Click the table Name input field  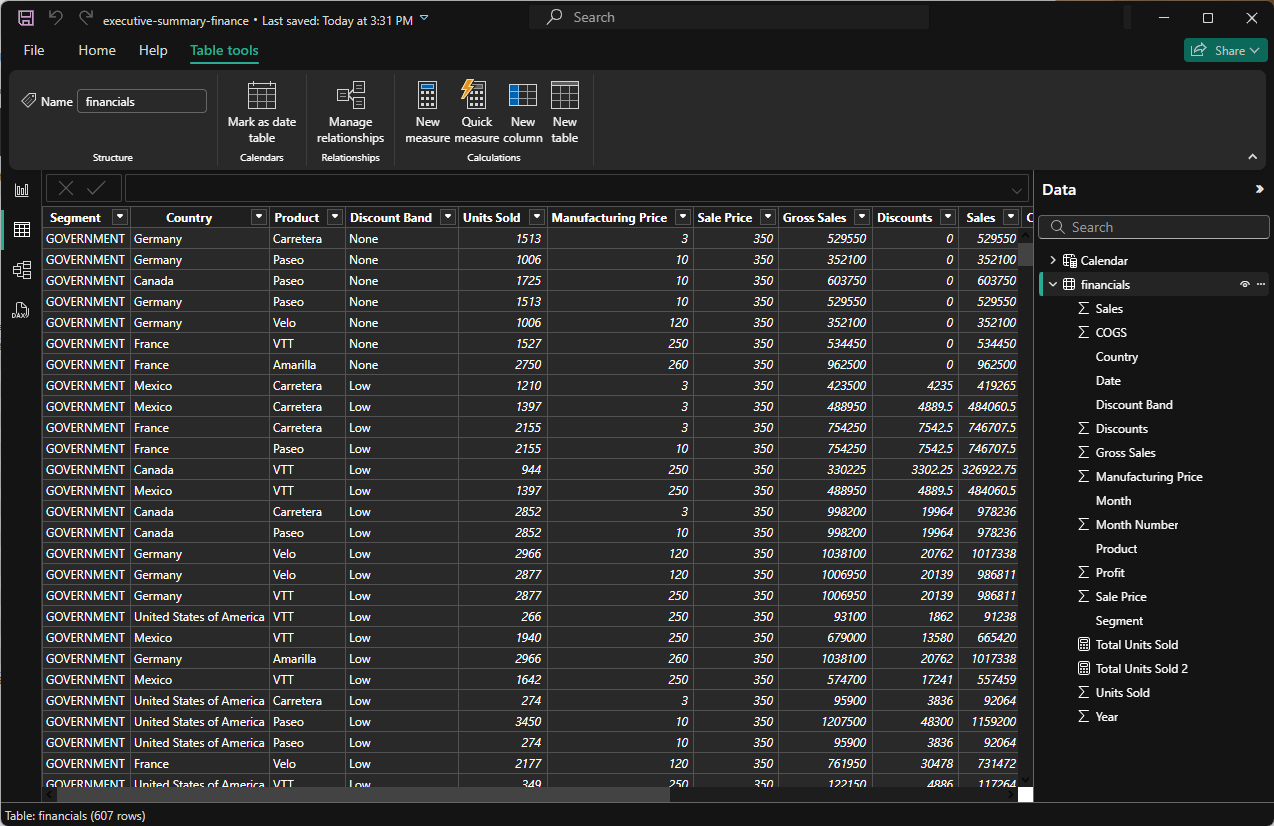pos(142,101)
